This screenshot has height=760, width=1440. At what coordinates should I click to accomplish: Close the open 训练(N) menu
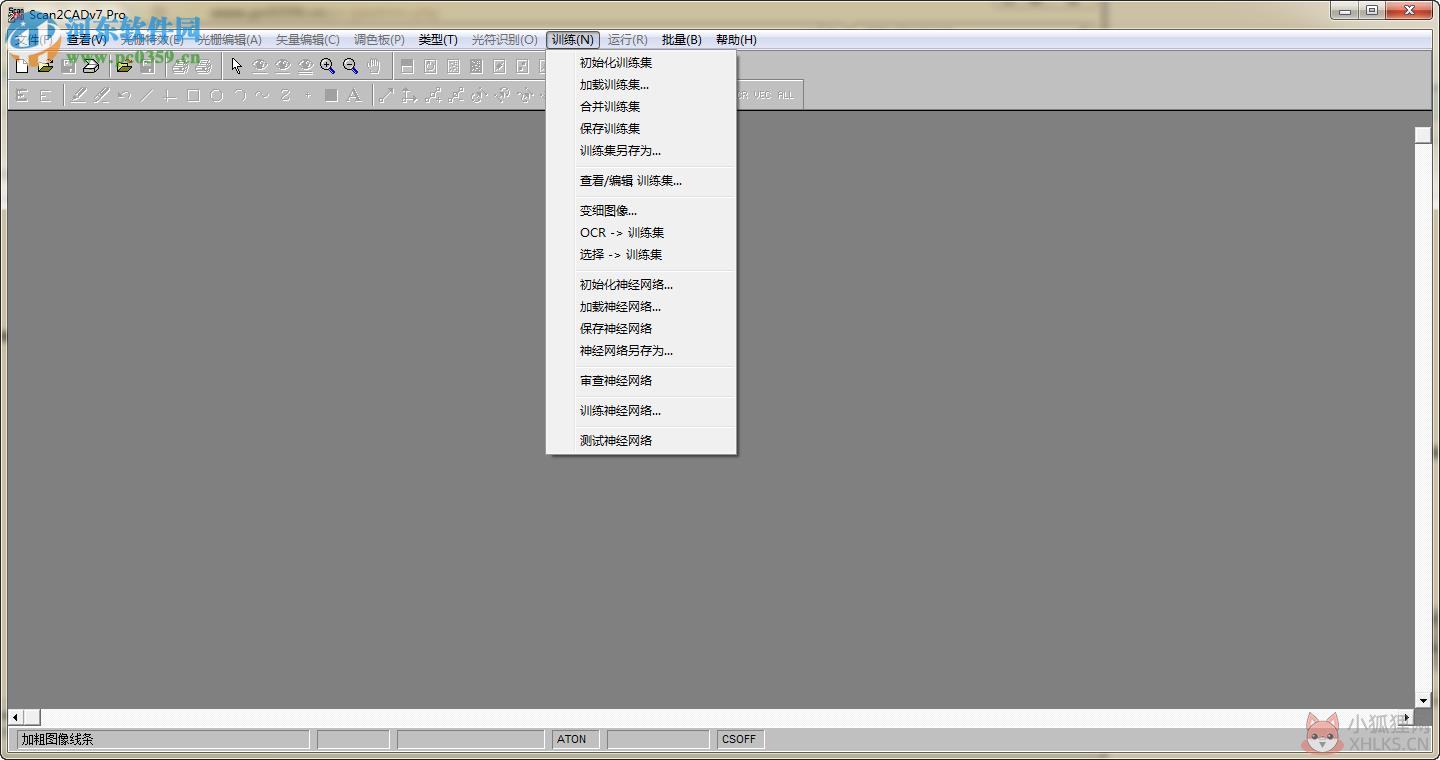pyautogui.click(x=573, y=40)
